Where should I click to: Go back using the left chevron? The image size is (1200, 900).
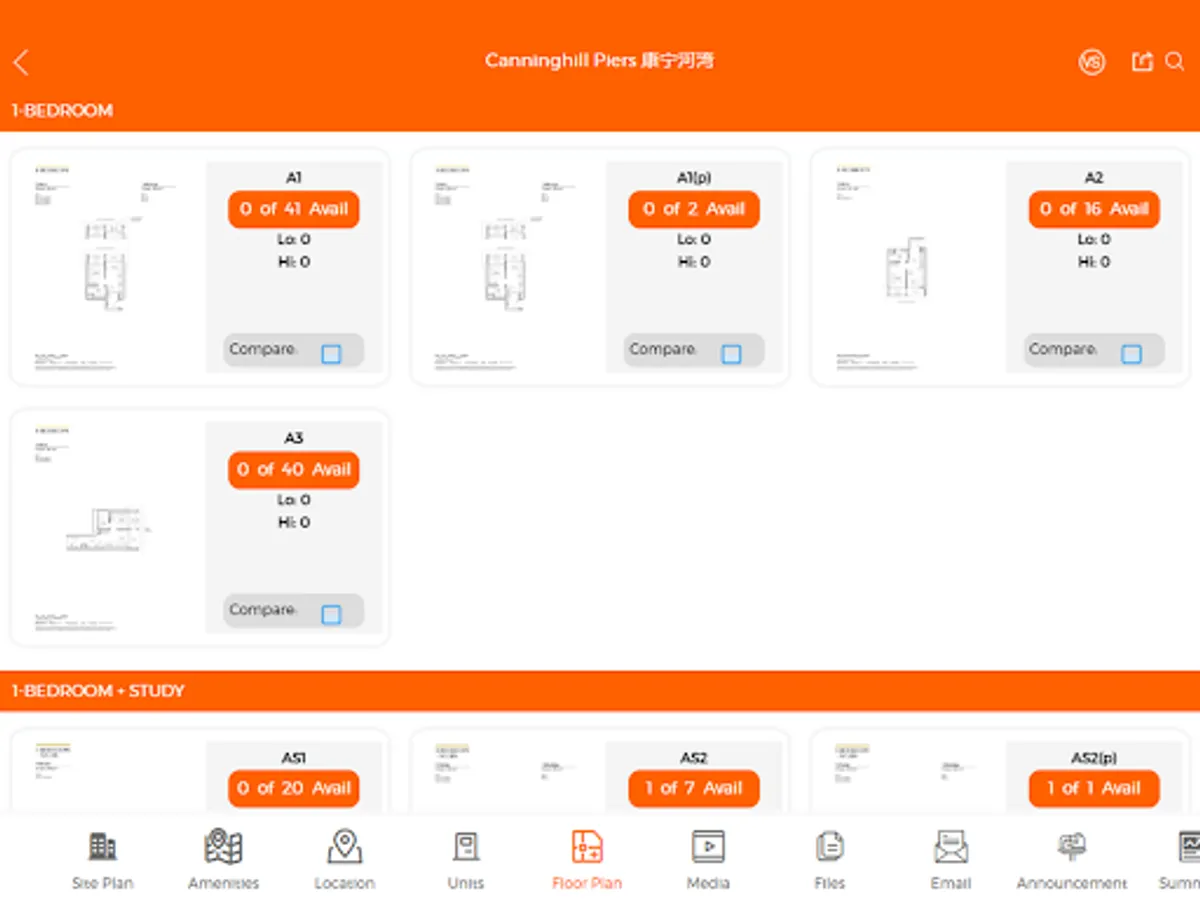[x=21, y=63]
